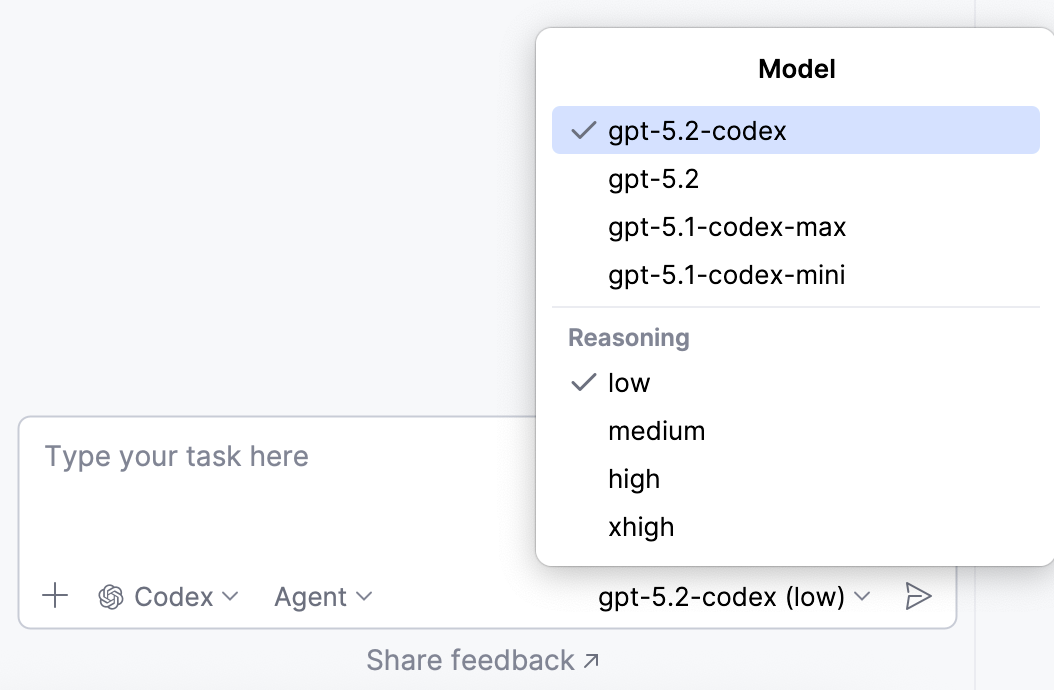This screenshot has height=690, width=1054.
Task: Open the Agent selector dropdown
Action: coord(322,596)
